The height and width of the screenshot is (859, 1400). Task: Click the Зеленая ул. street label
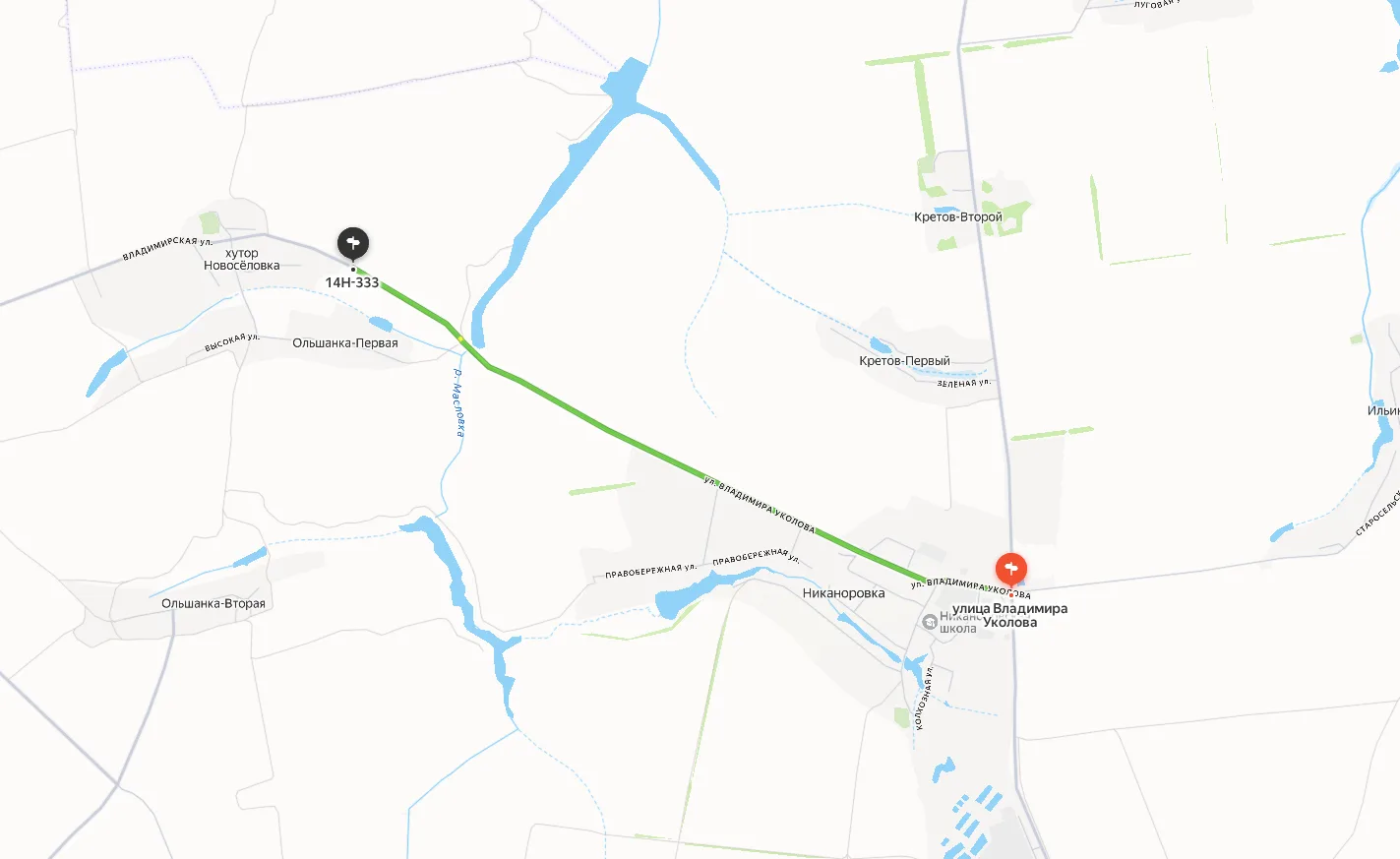coord(964,383)
